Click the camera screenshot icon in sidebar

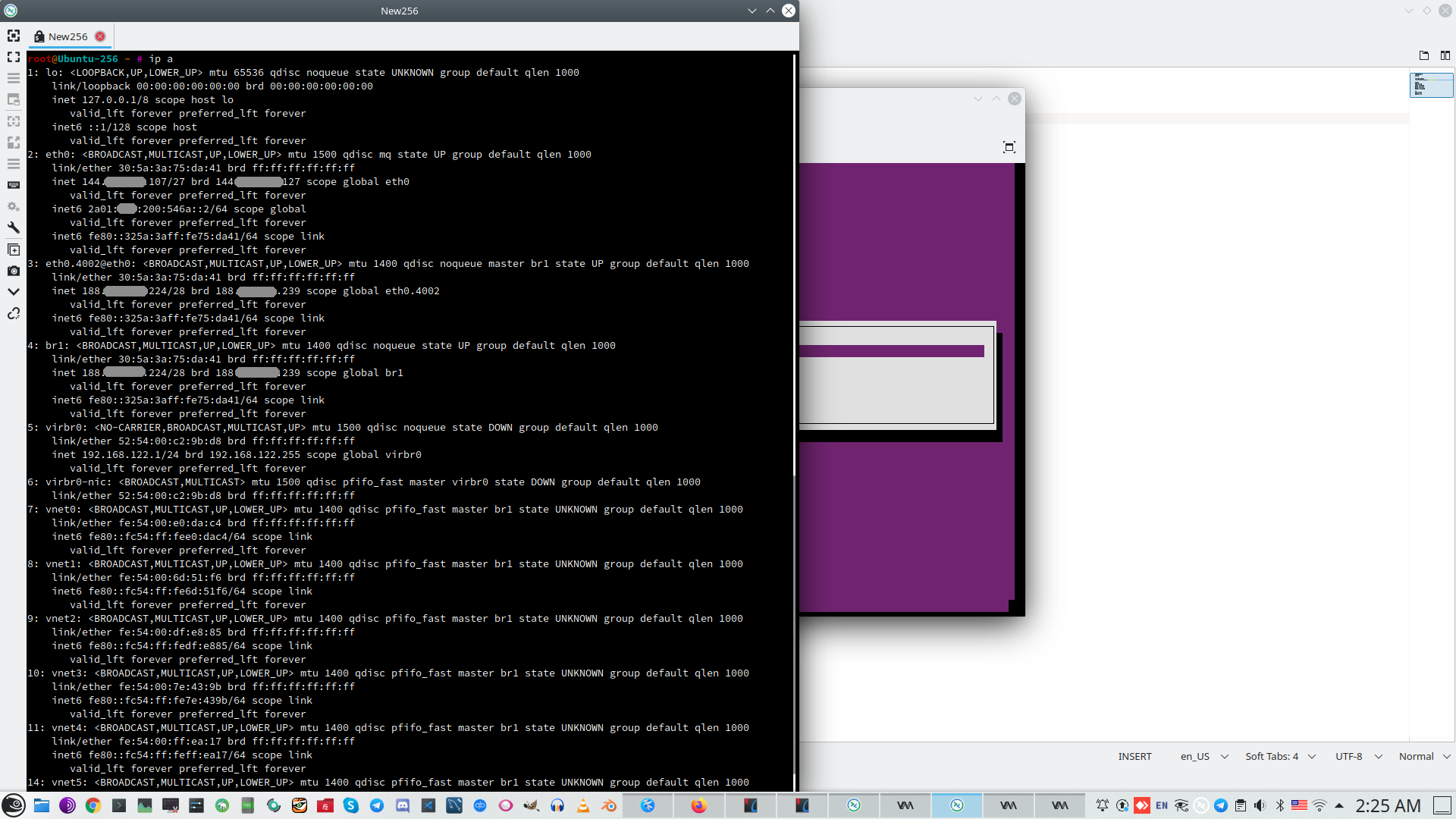click(x=14, y=271)
